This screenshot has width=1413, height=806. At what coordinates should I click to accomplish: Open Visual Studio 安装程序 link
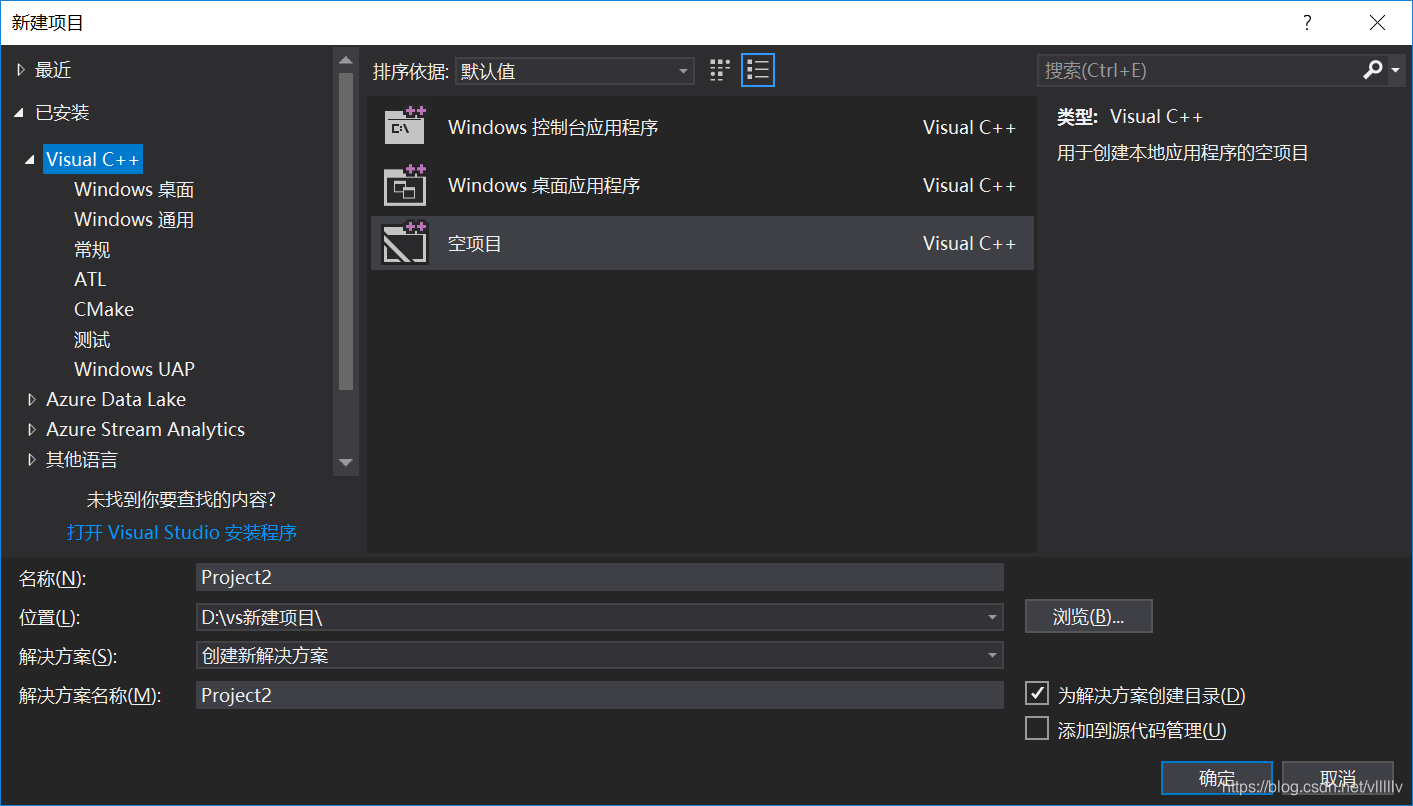pyautogui.click(x=182, y=532)
